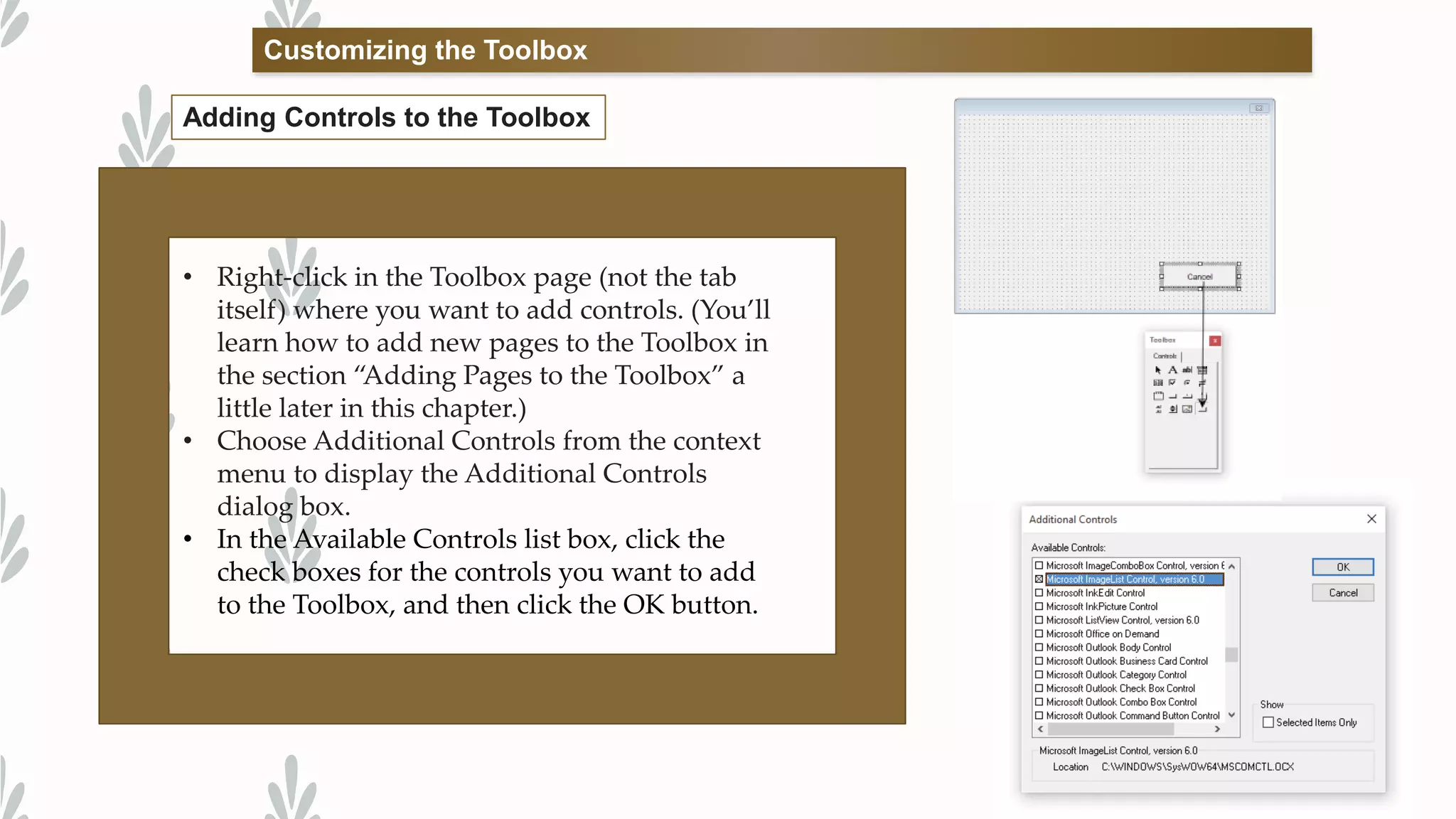Screen dimensions: 1456x819
Task: Select the Label 'A' tool in Toolbox
Action: [1172, 370]
